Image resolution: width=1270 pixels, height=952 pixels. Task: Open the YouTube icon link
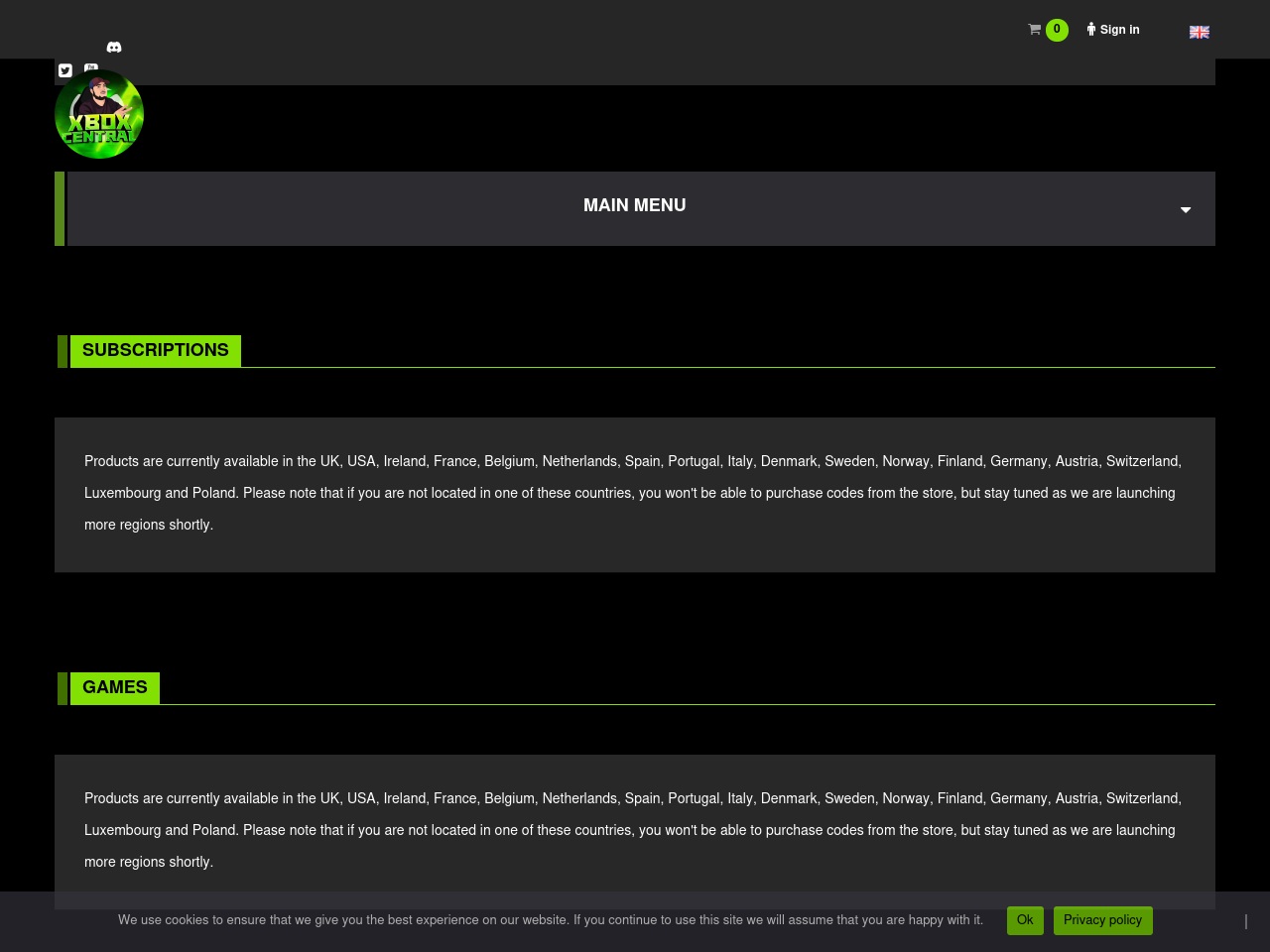click(x=91, y=68)
